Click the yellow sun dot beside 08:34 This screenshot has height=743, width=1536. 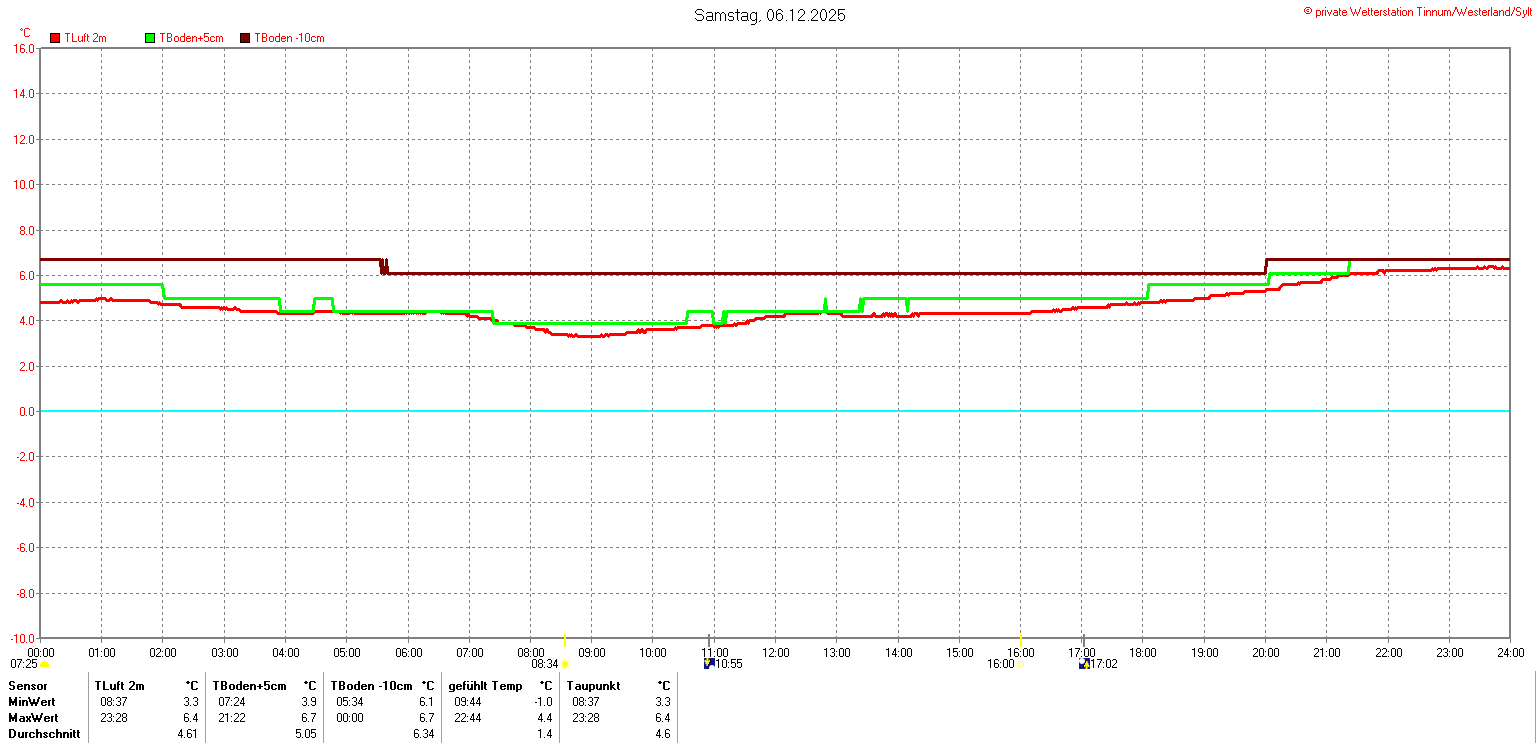(x=565, y=664)
